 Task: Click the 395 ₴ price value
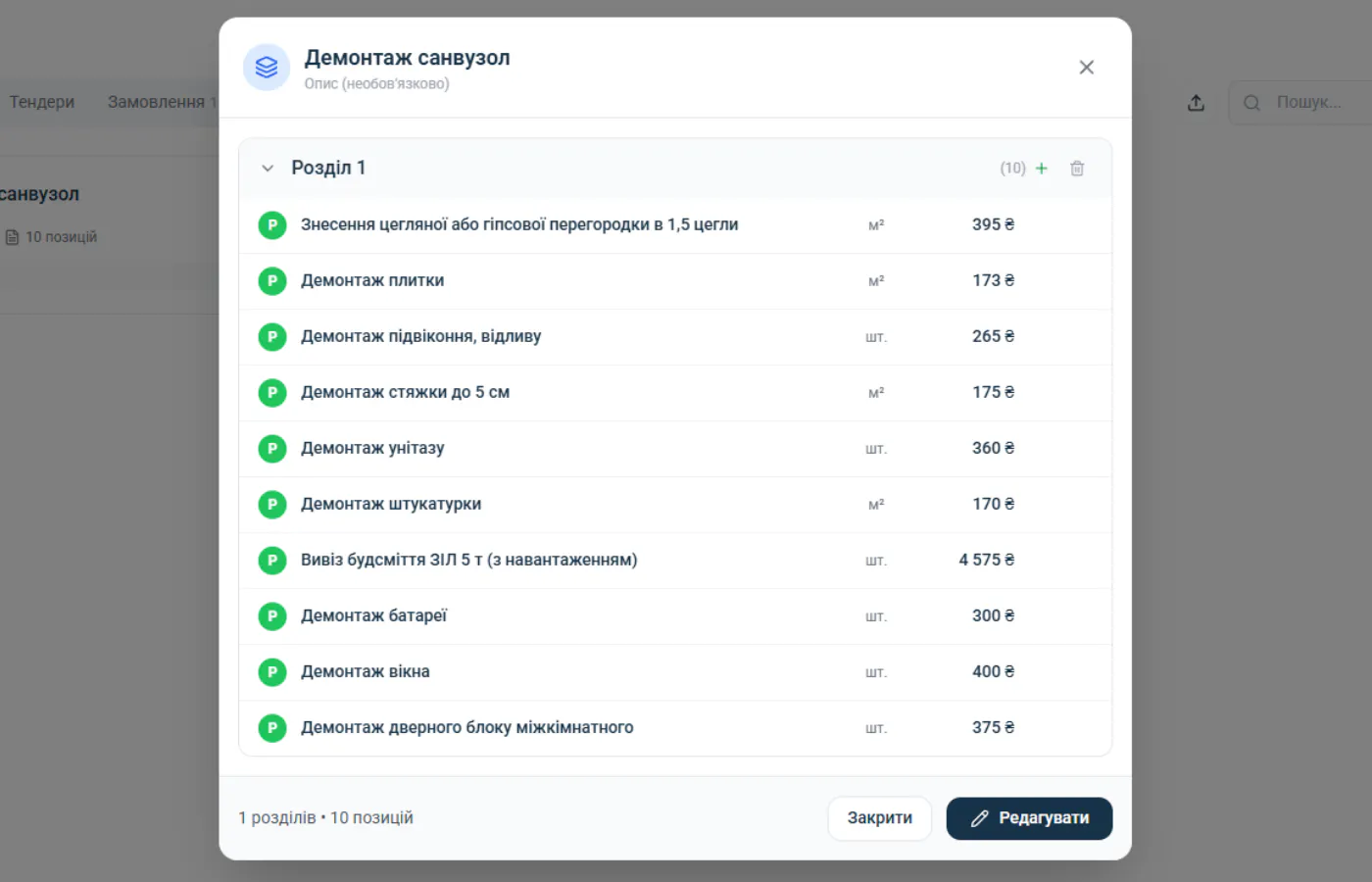coord(994,225)
